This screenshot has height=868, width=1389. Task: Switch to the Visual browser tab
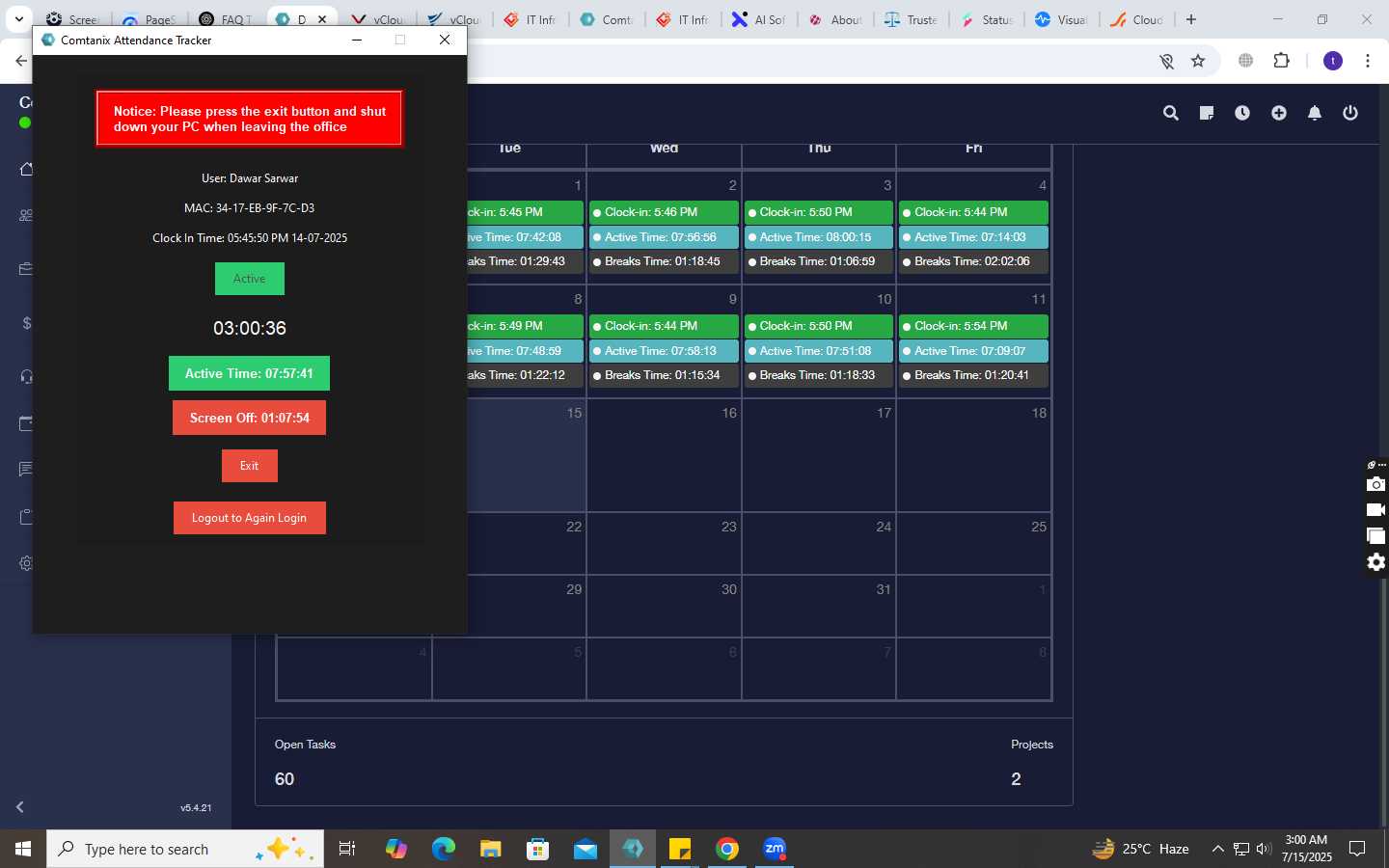(1063, 19)
